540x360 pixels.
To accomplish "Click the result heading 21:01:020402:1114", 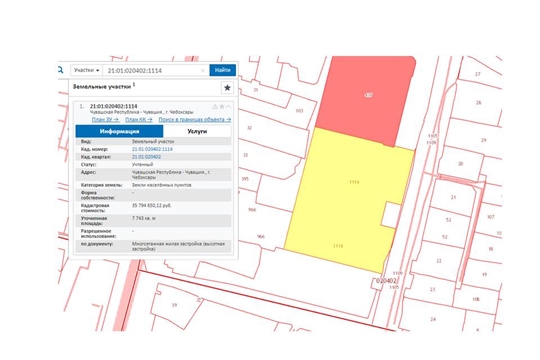I will click(114, 106).
